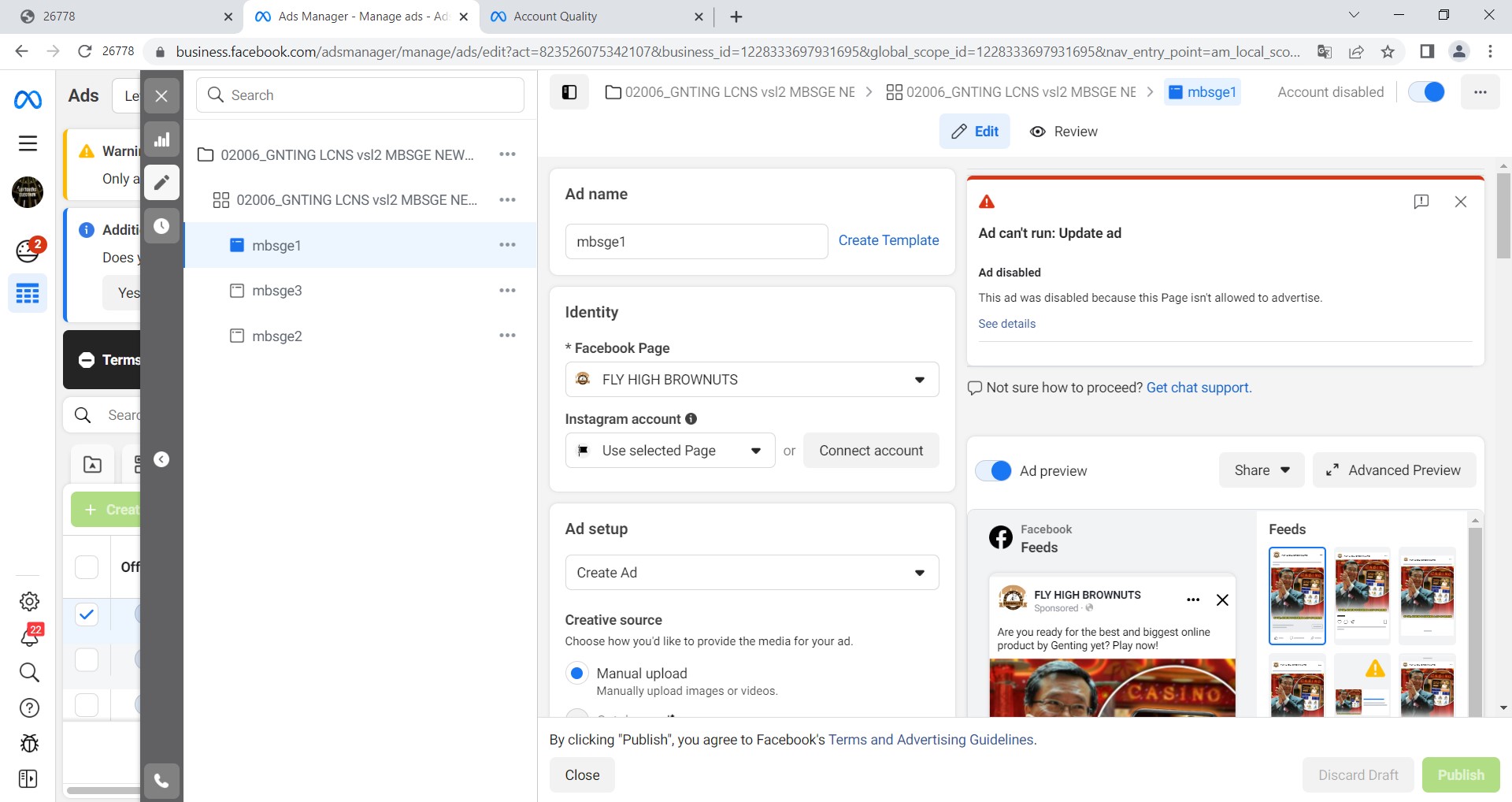
Task: Select the pencil edit icon in dark strip
Action: [161, 183]
